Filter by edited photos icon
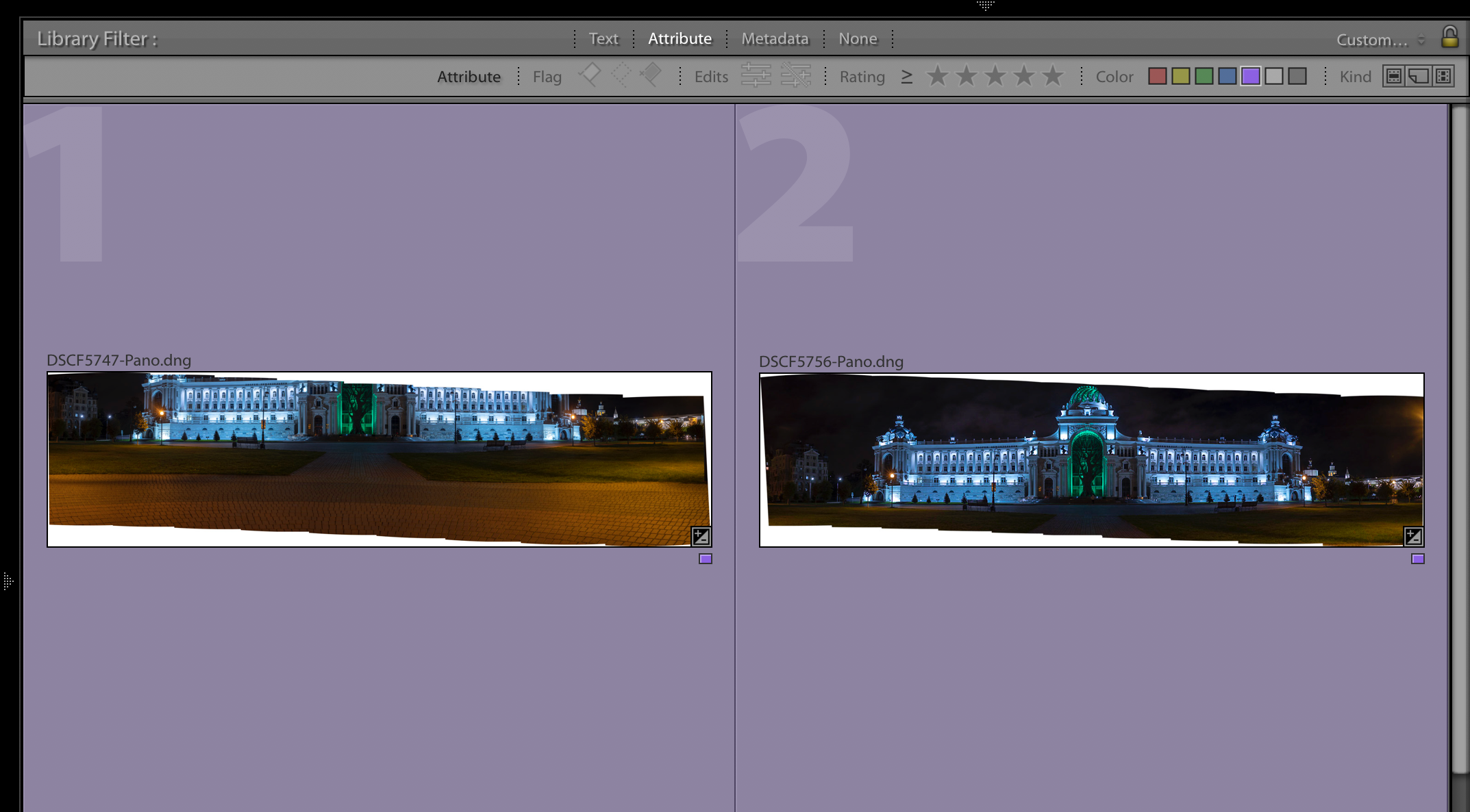This screenshot has height=812, width=1470. pos(756,75)
